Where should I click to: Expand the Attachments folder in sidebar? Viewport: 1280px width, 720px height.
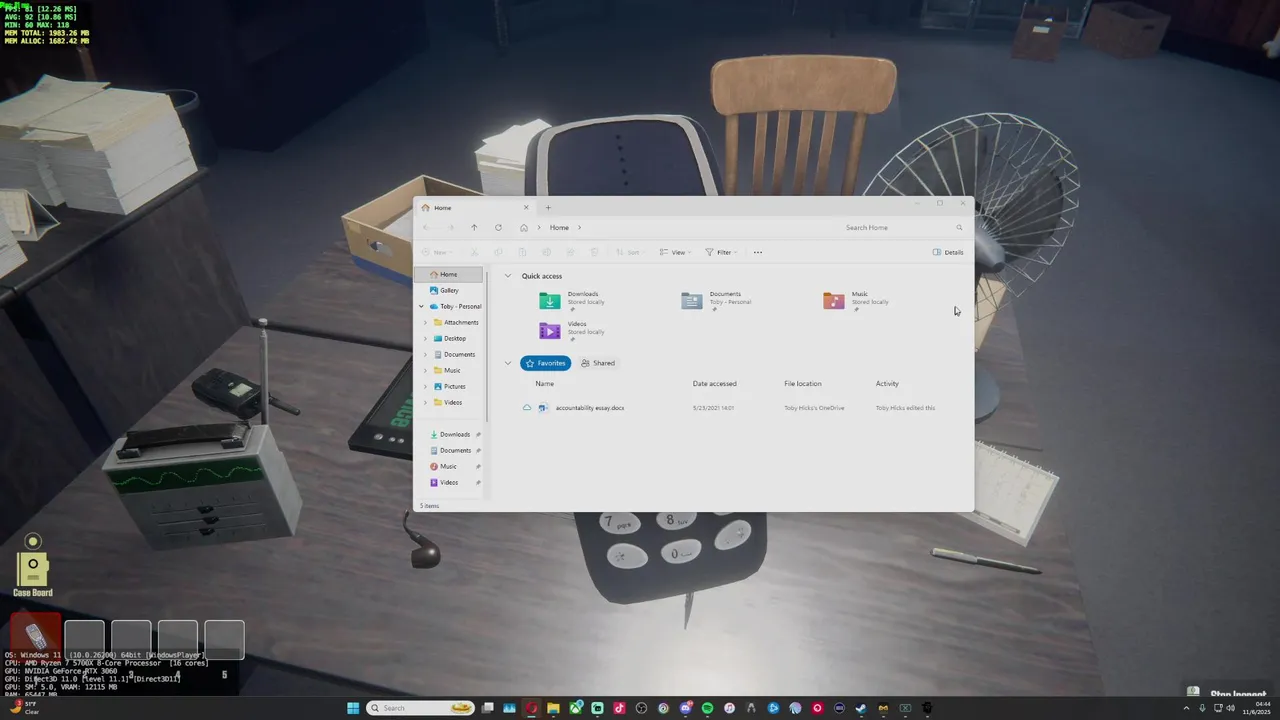(x=425, y=322)
